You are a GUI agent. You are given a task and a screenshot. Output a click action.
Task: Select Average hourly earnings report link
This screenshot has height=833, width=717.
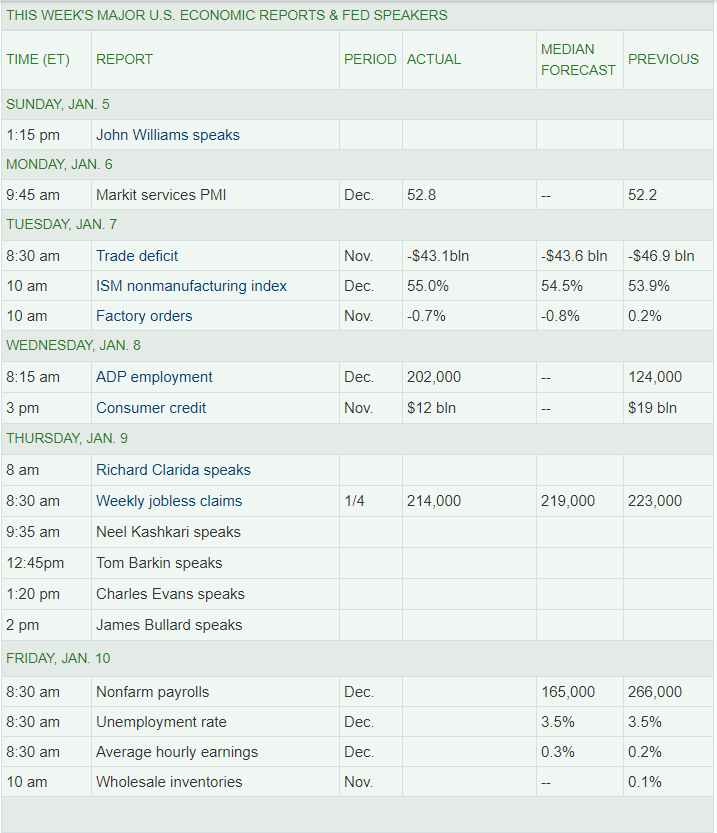tap(177, 752)
